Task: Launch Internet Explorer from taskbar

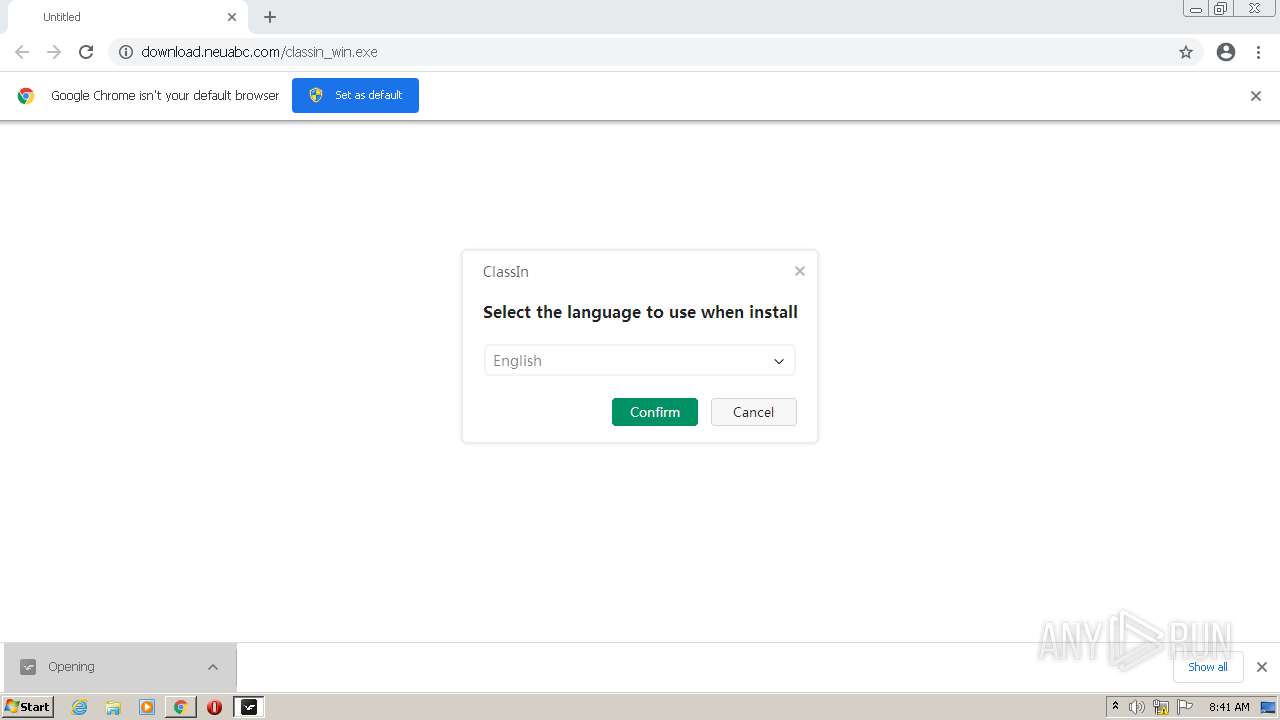Action: pos(80,707)
